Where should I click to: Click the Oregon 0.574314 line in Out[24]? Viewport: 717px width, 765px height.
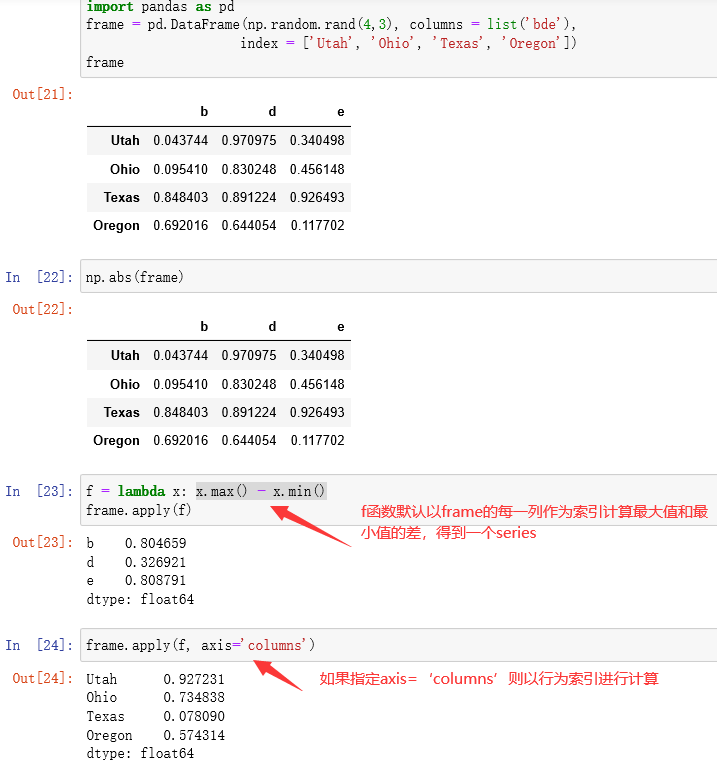[x=156, y=735]
